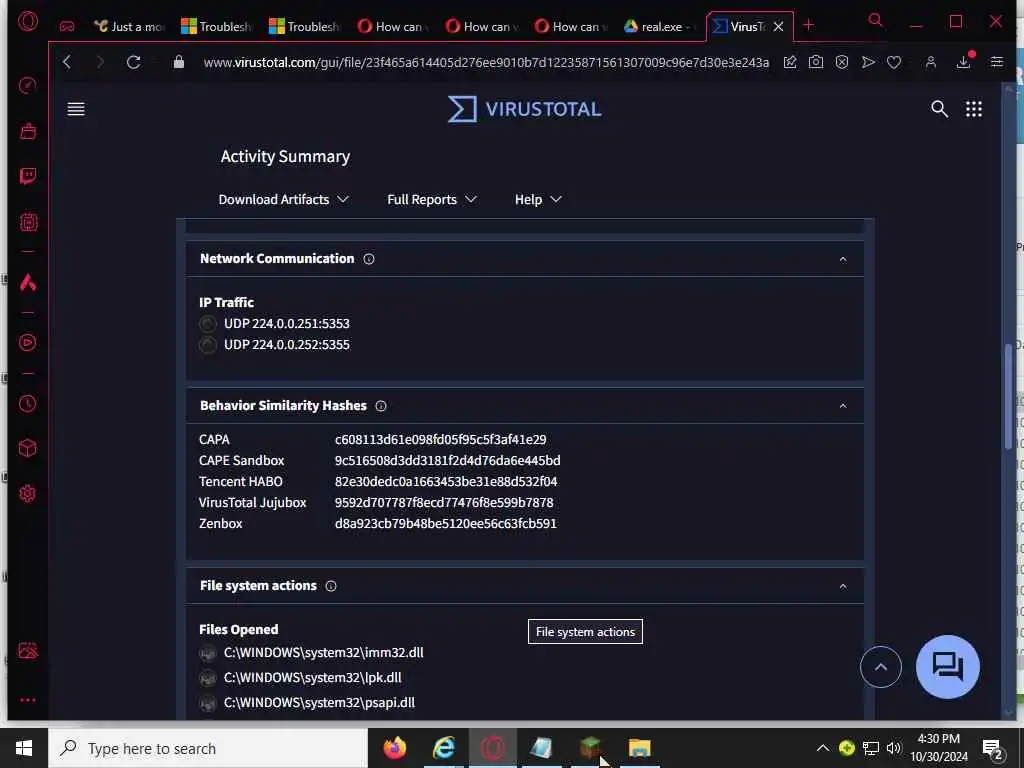The image size is (1024, 768).
Task: Add page to bookmarks with heart icon
Action: pos(894,62)
